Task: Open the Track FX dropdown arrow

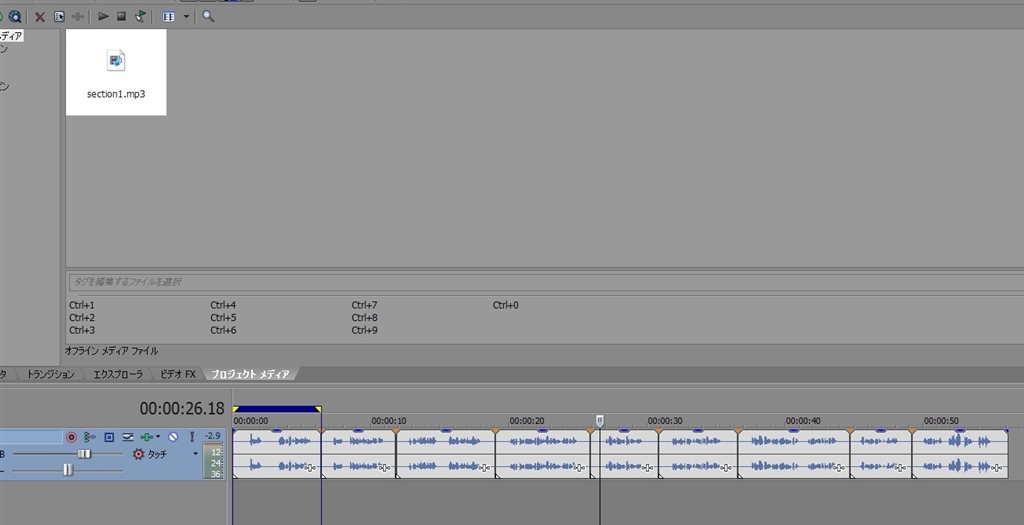Action: 158,437
